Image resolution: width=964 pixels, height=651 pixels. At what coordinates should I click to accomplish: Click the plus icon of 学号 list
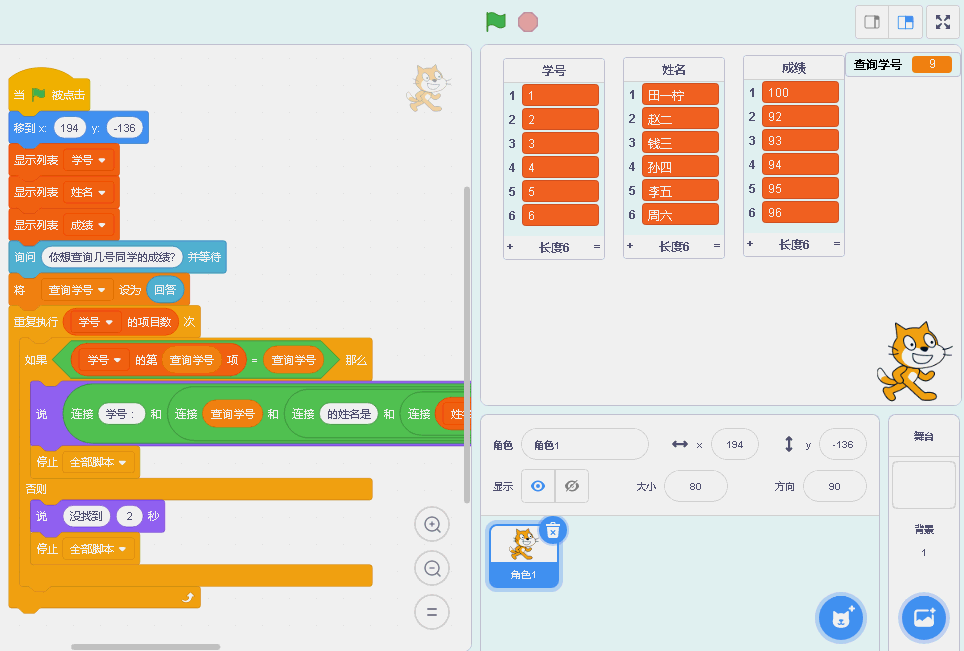510,247
